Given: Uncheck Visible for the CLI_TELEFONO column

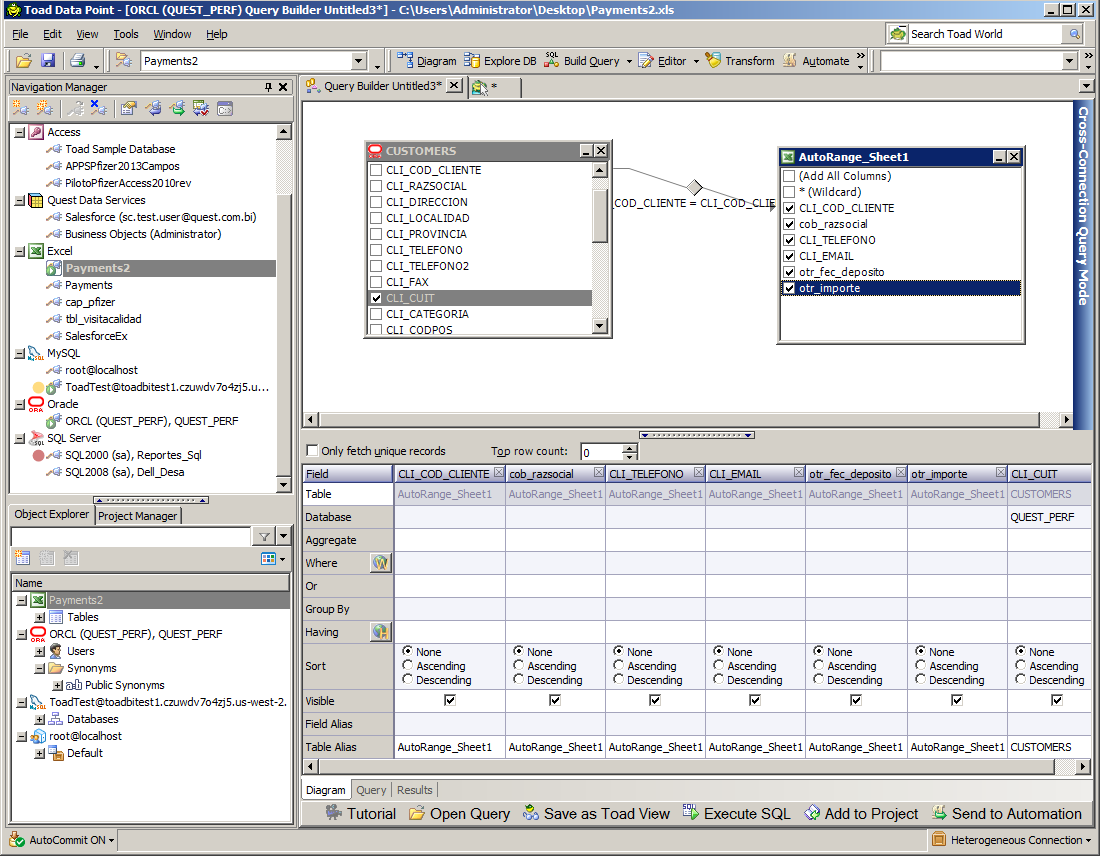Looking at the screenshot, I should 655,700.
